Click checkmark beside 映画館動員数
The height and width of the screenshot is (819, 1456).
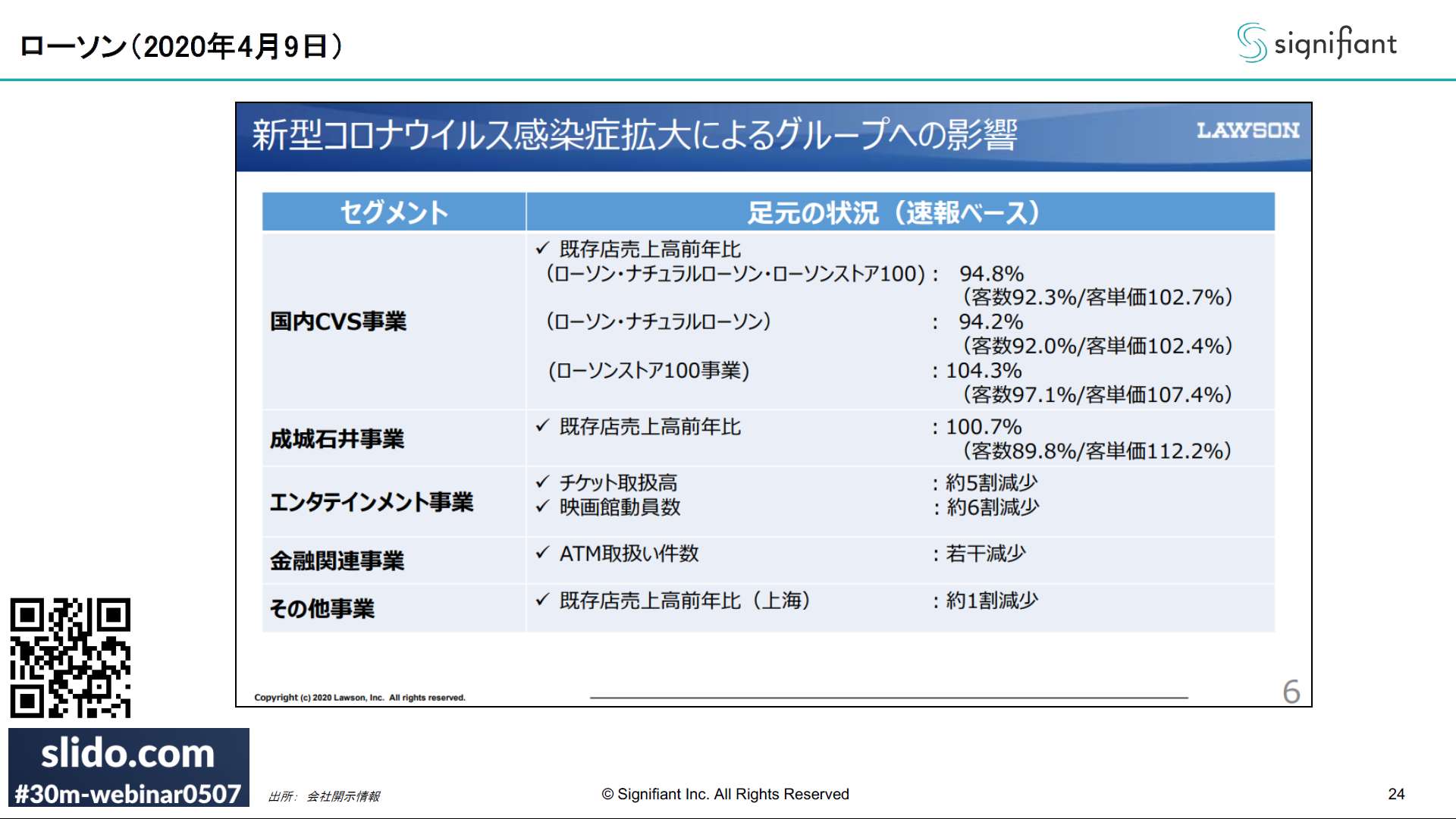pos(542,507)
